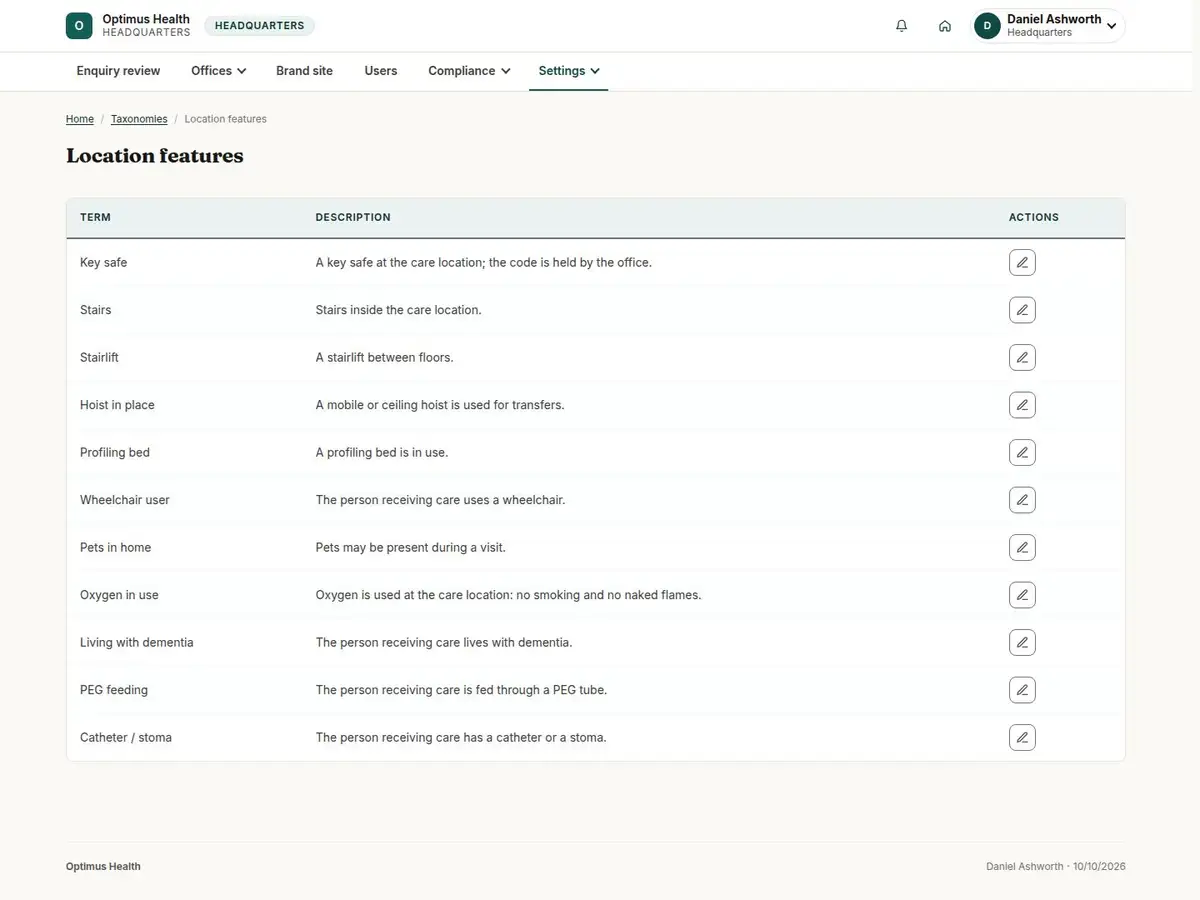Select the "PEG feeding" term text
This screenshot has width=1200, height=900.
tap(114, 690)
